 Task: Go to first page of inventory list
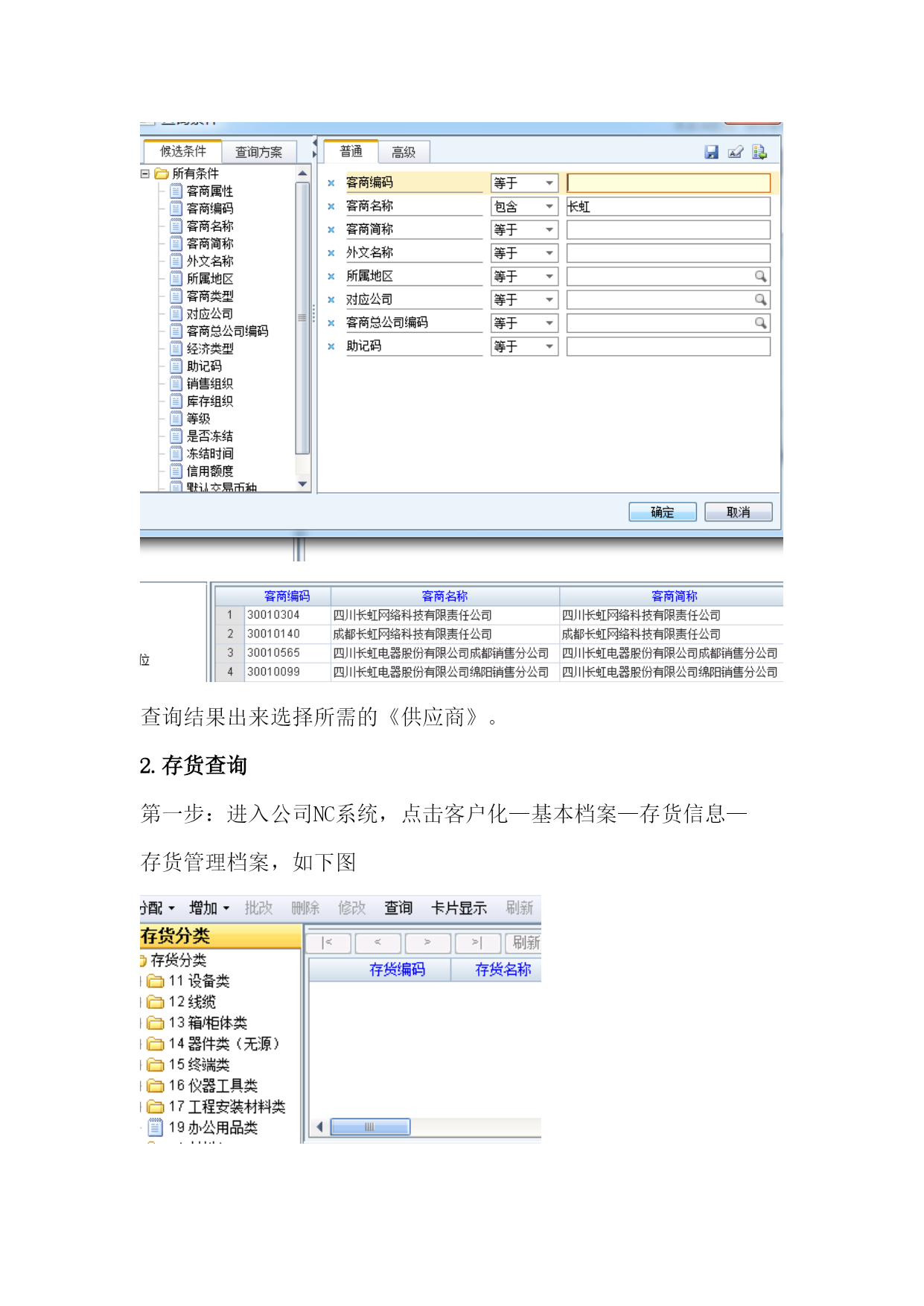(328, 943)
